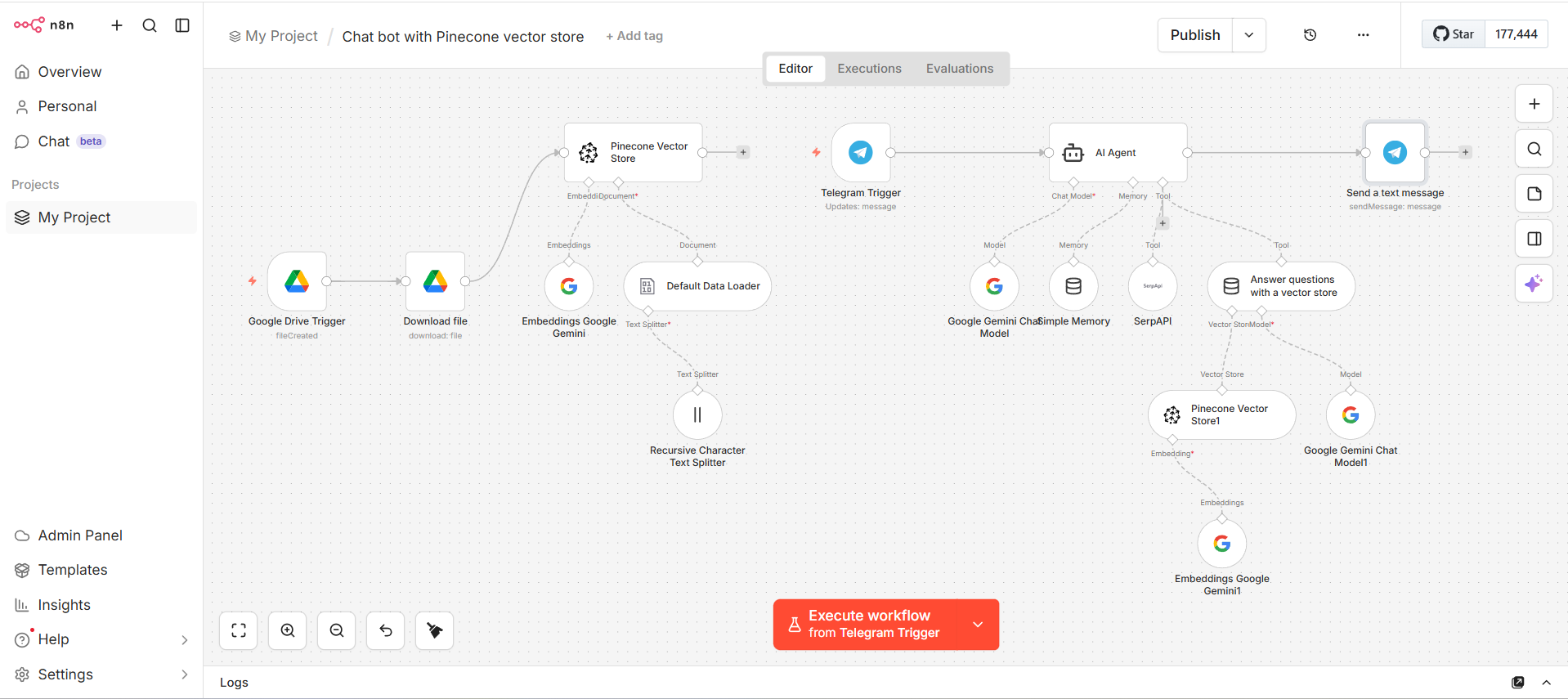The height and width of the screenshot is (699, 1568).
Task: Open Templates
Action: (101, 570)
